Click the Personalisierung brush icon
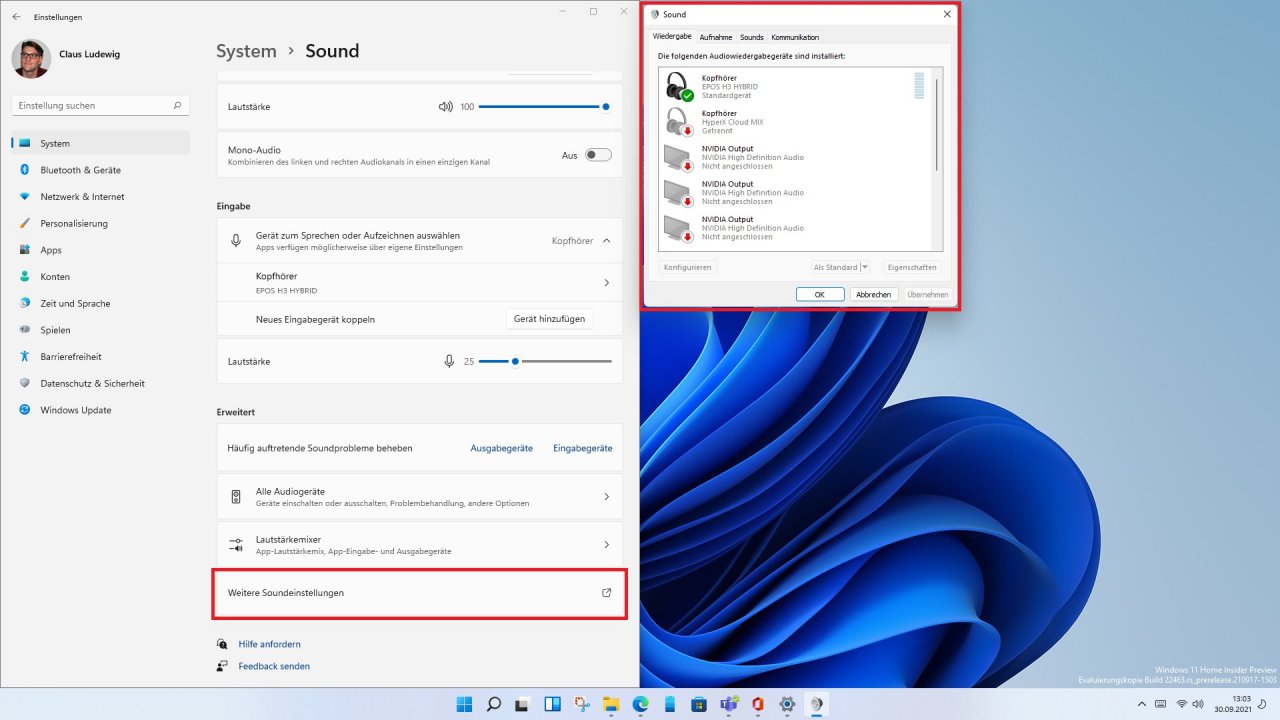The width and height of the screenshot is (1280, 720). [x=25, y=223]
